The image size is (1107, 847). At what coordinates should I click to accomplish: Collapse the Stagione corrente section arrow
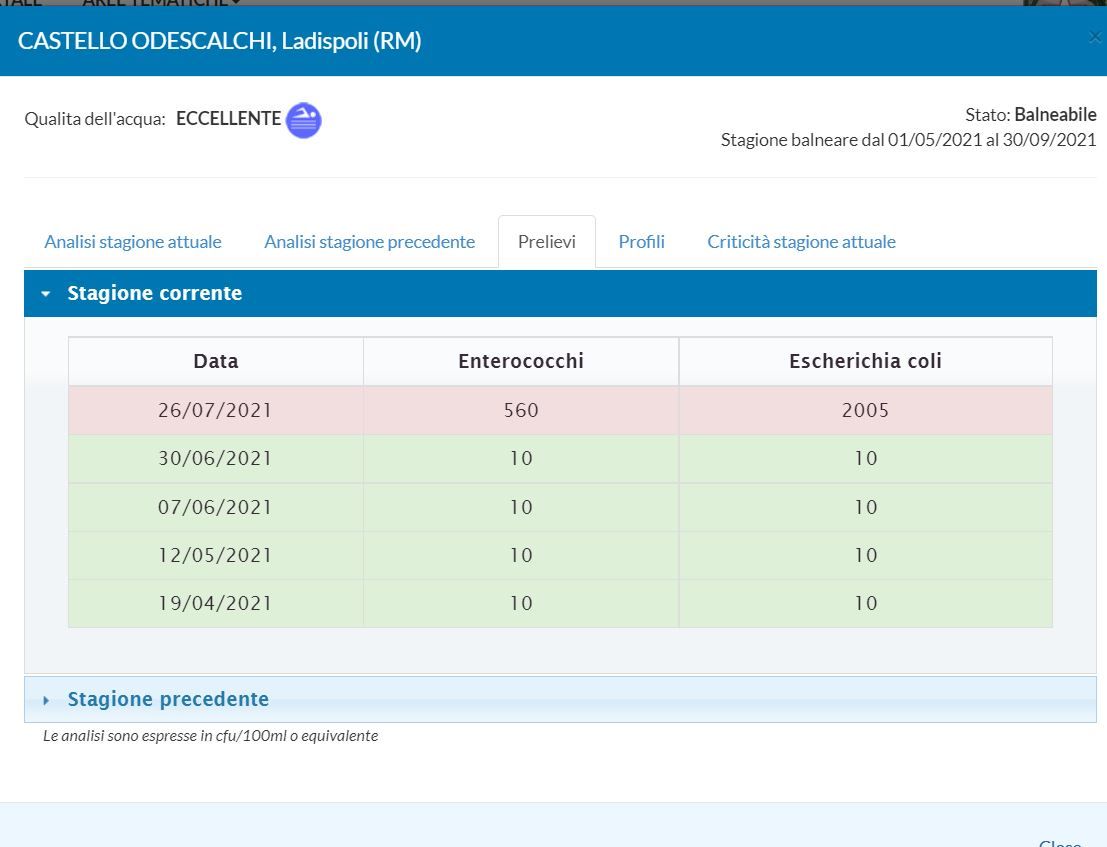(x=46, y=294)
